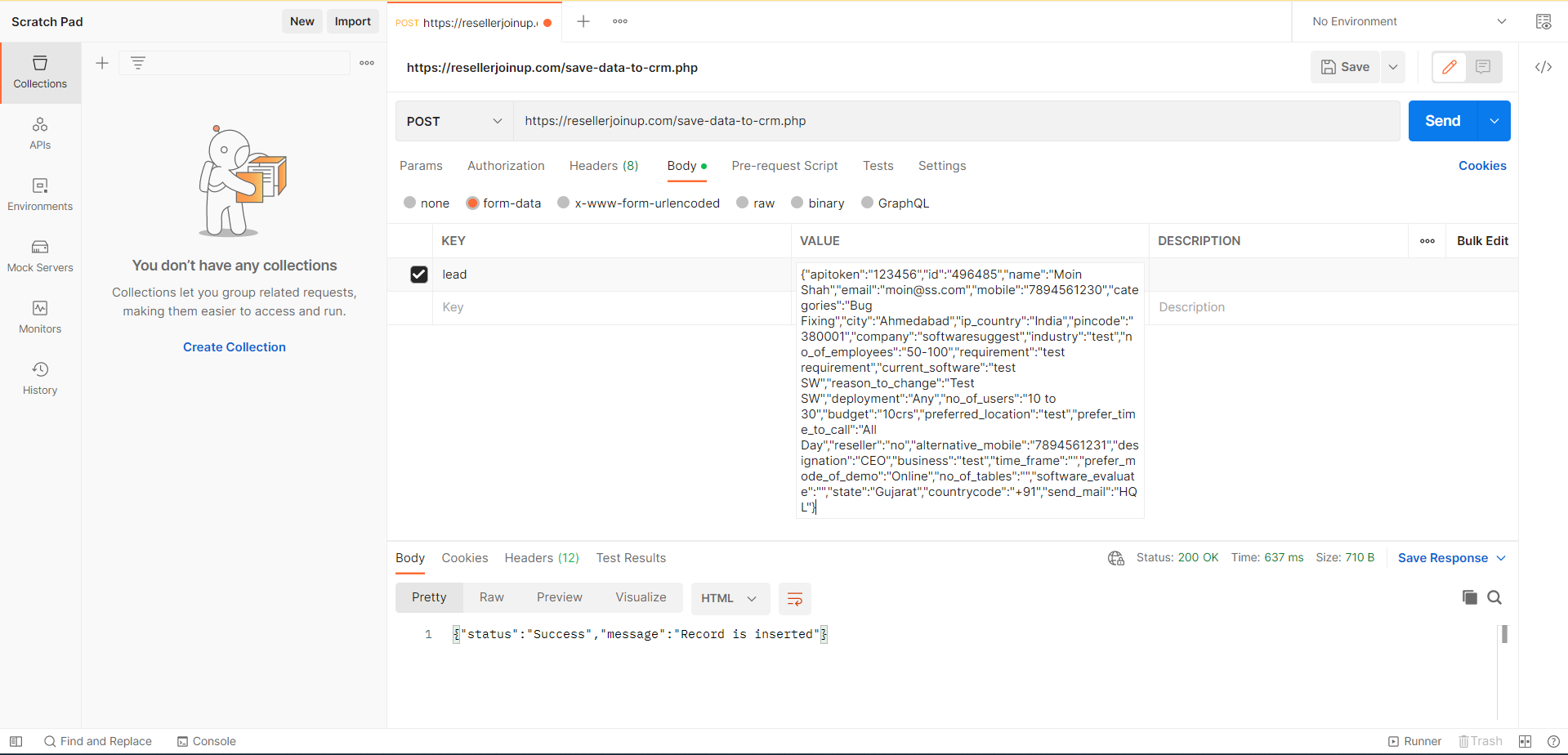
Task: Open the History sidebar section
Action: click(40, 379)
